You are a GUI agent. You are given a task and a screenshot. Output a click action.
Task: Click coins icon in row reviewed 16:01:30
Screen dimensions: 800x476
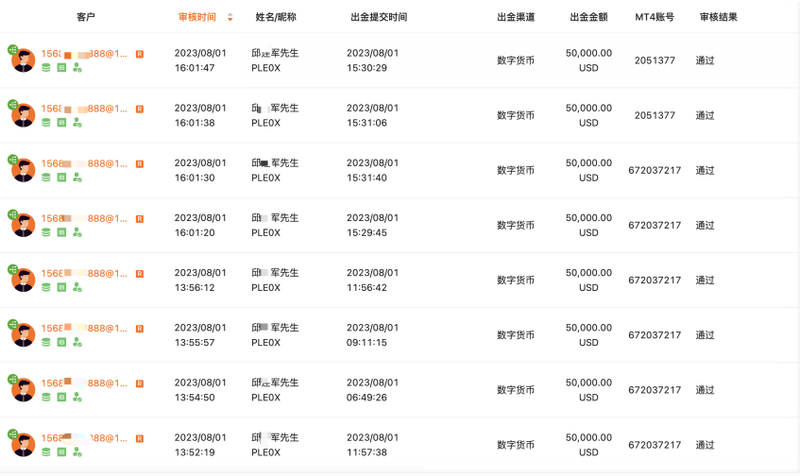click(46, 178)
